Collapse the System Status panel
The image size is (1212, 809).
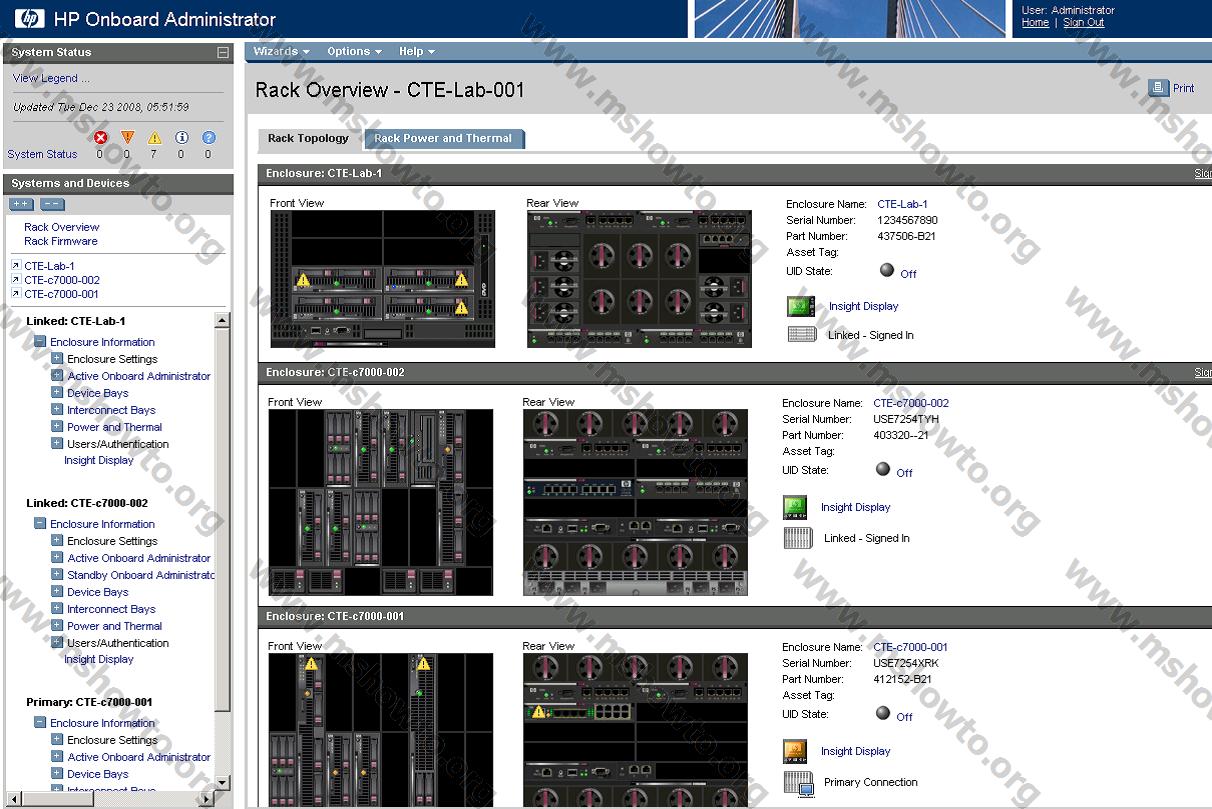(223, 52)
